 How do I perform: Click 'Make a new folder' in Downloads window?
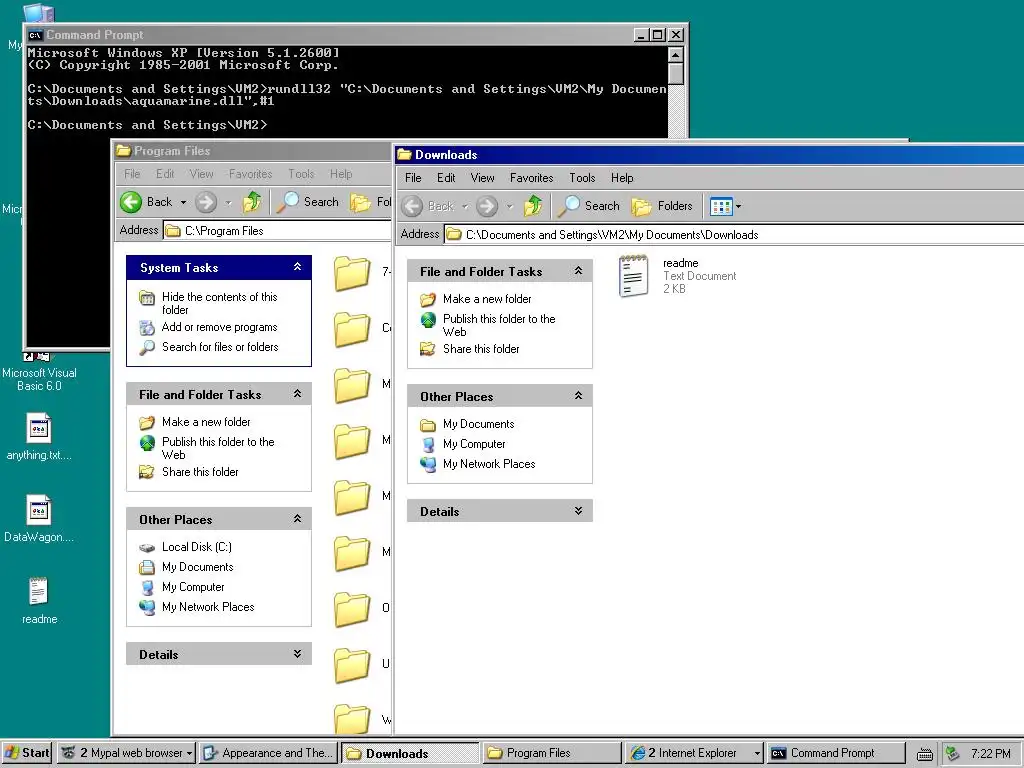click(487, 299)
